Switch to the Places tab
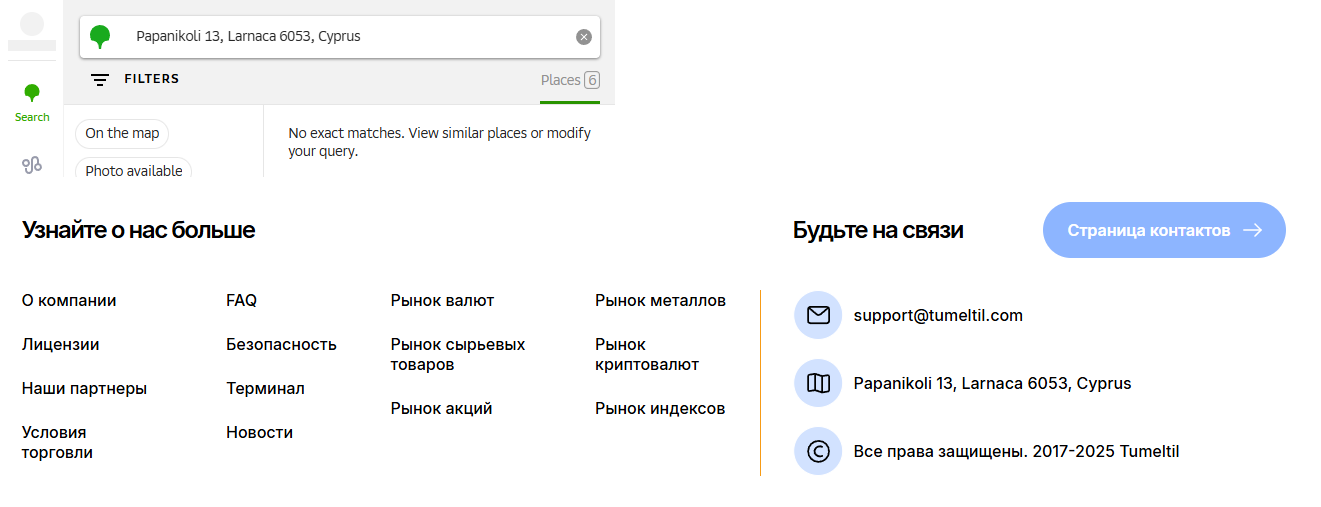1321x507 pixels. [x=570, y=80]
